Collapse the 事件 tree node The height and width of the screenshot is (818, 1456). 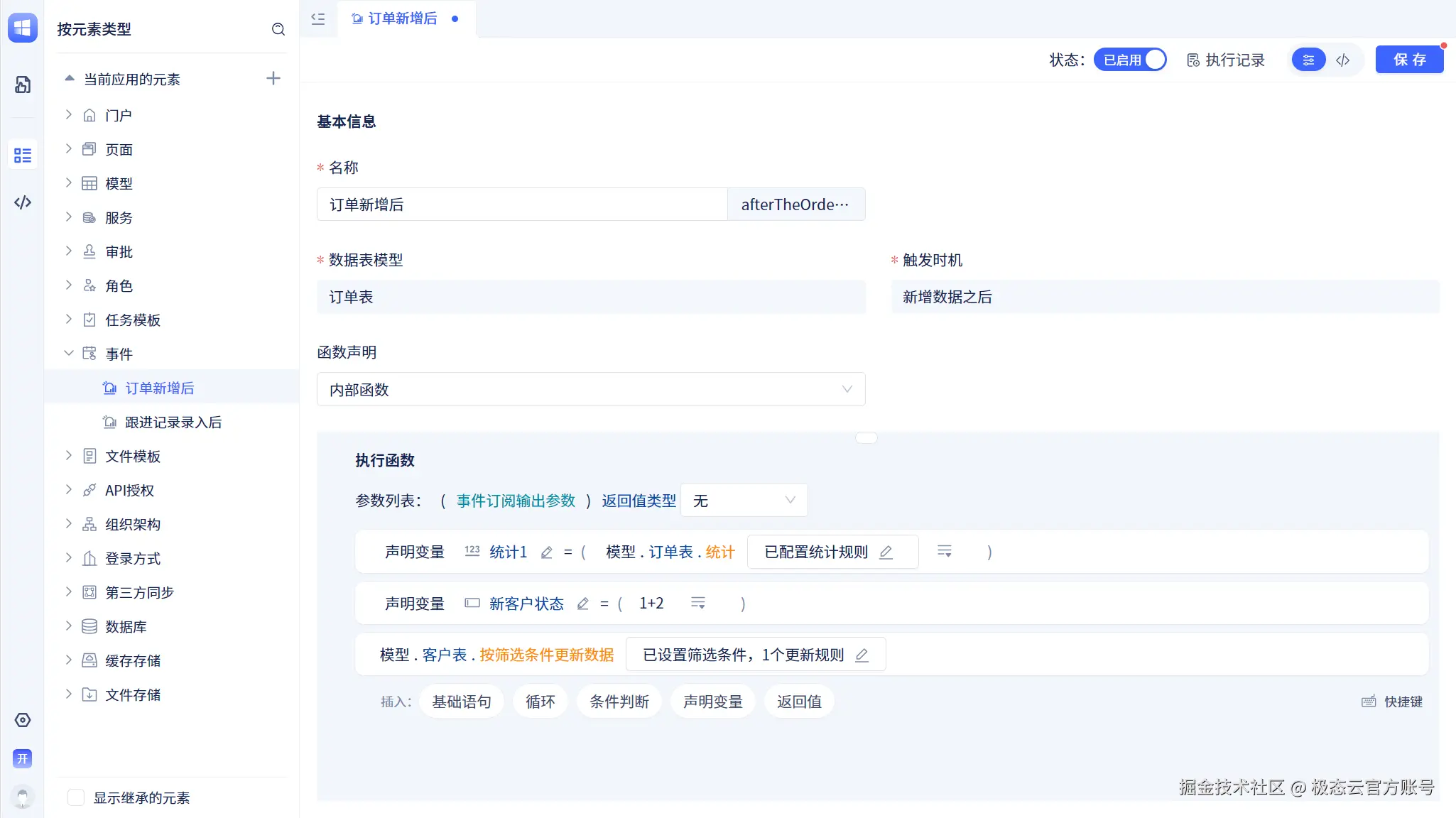click(x=69, y=354)
